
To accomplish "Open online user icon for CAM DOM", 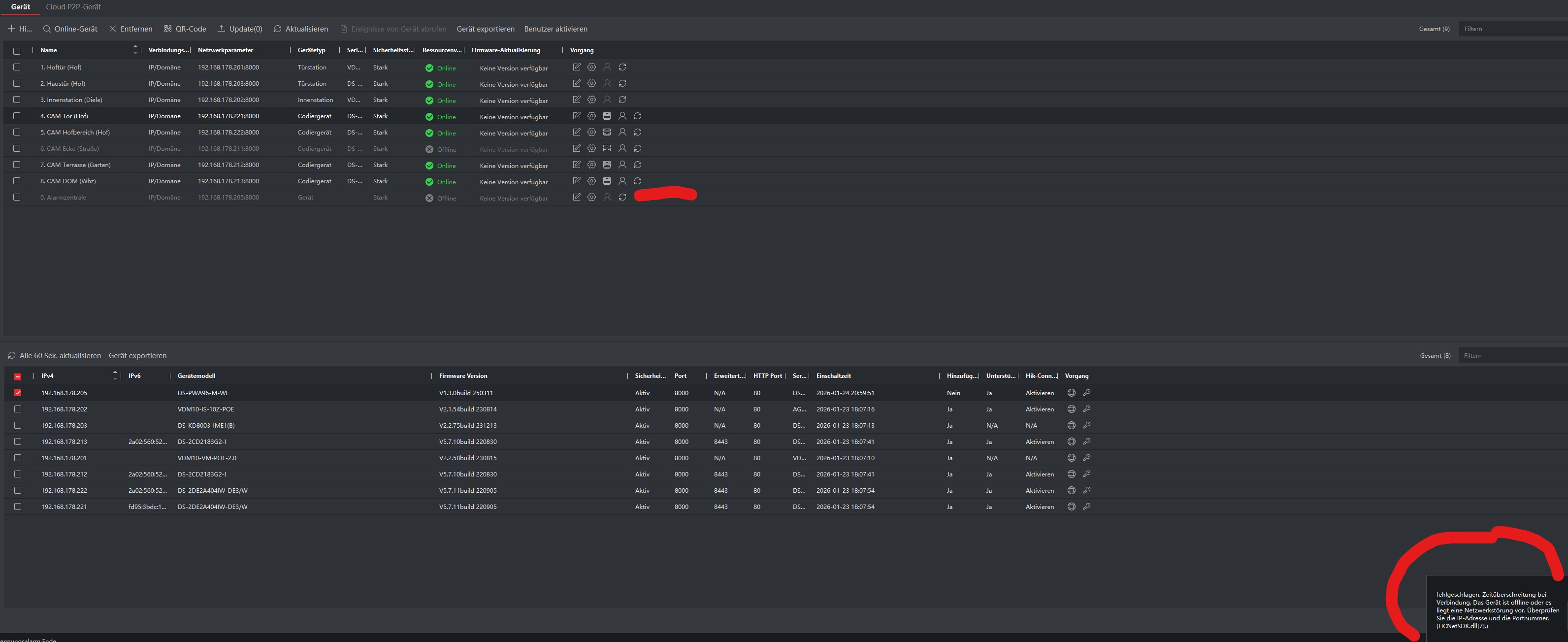I will pyautogui.click(x=622, y=181).
